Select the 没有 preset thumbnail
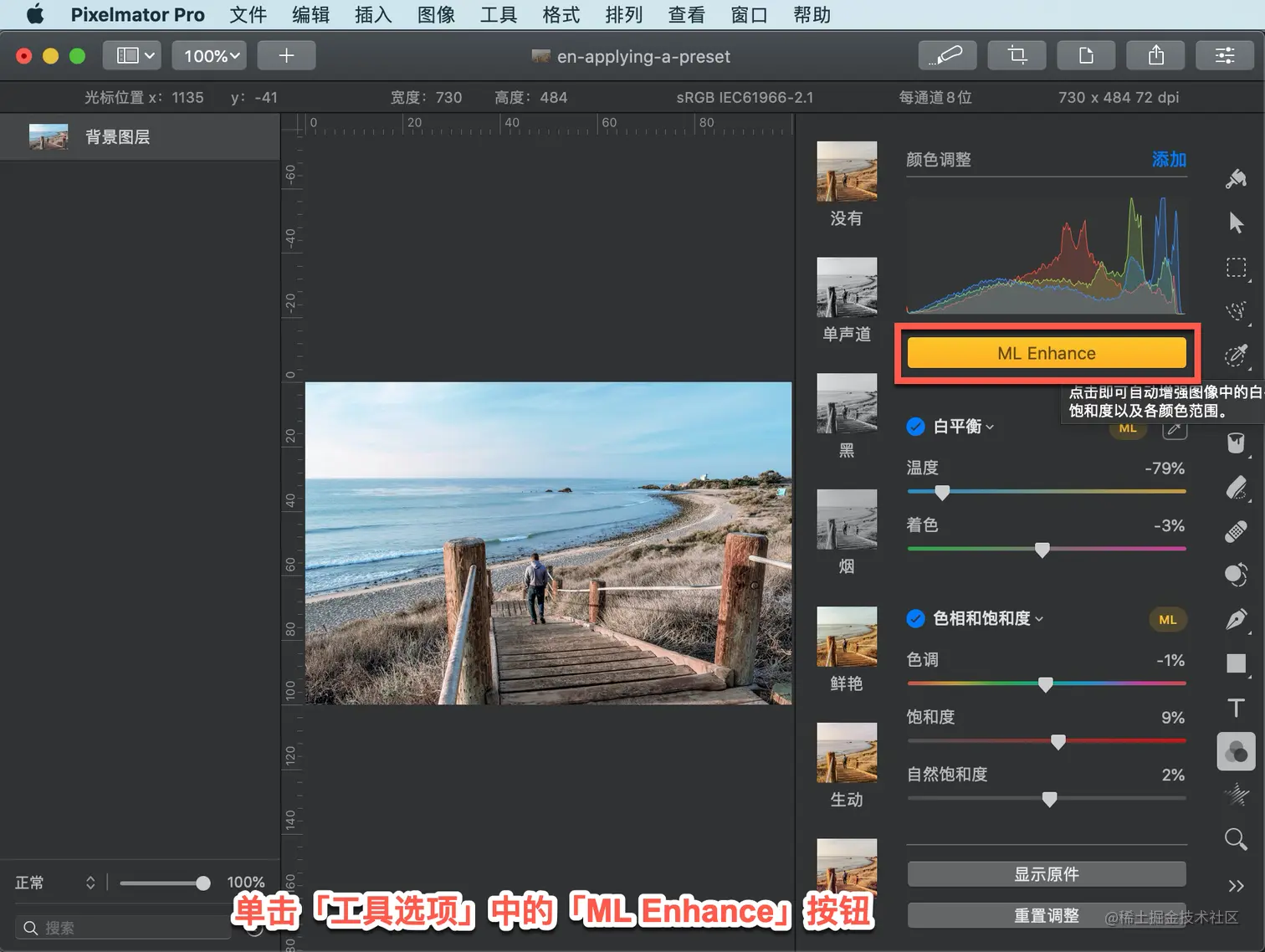Viewport: 1265px width, 952px height. click(x=847, y=171)
